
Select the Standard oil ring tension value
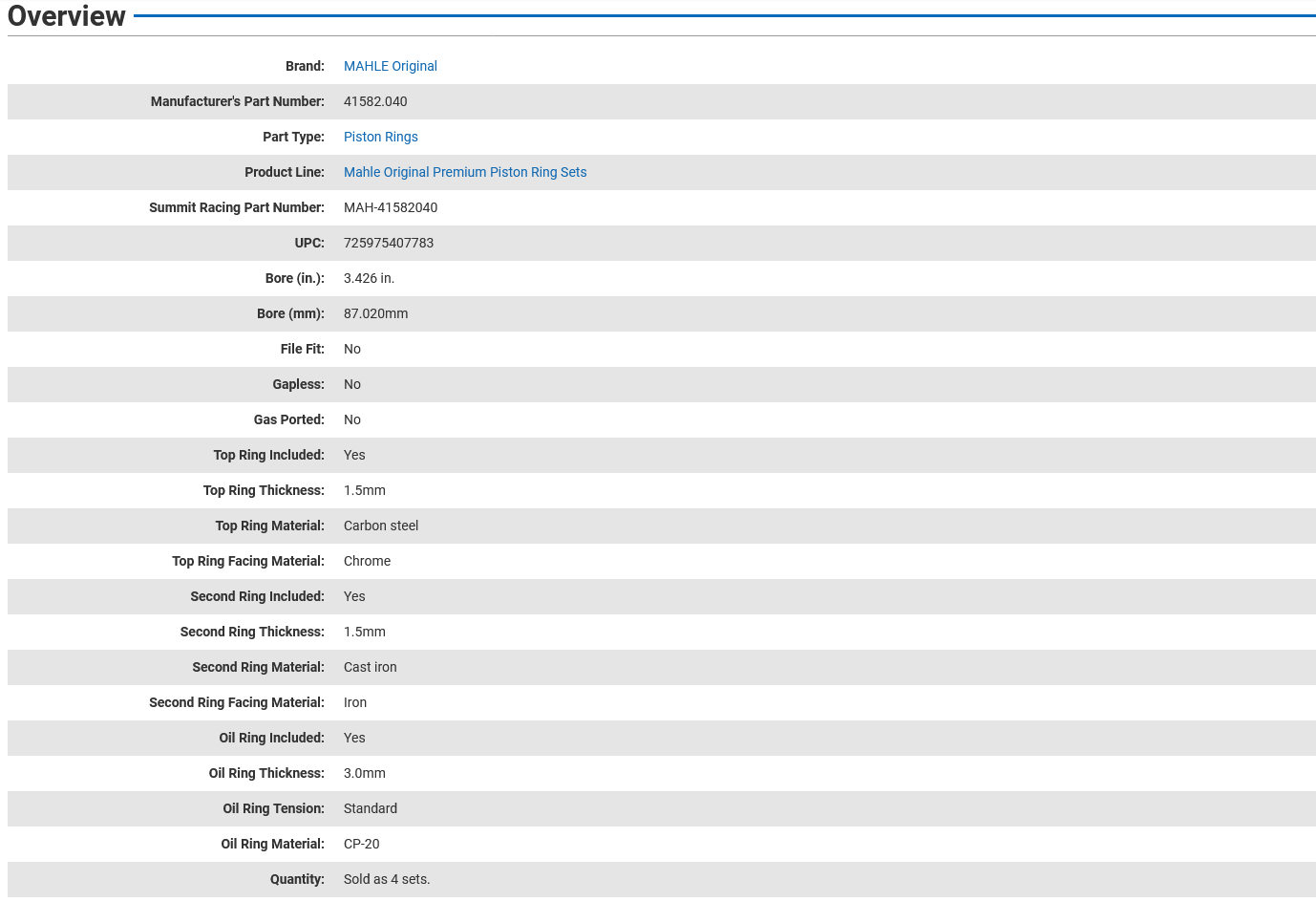tap(370, 808)
